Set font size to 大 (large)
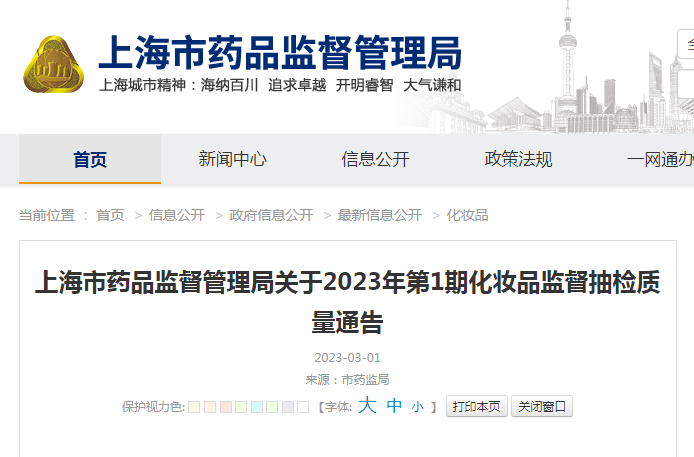Viewport: 694px width, 457px height. click(x=367, y=405)
